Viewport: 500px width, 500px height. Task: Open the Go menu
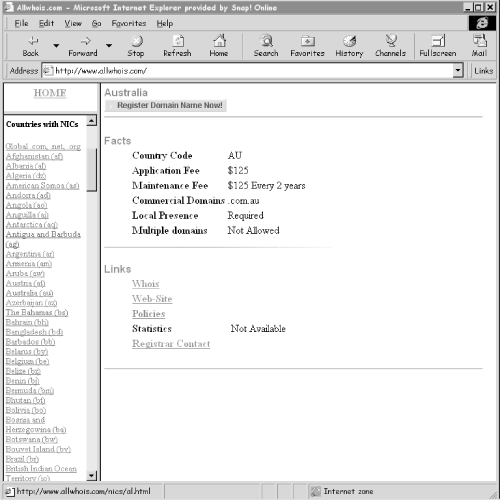click(x=96, y=23)
